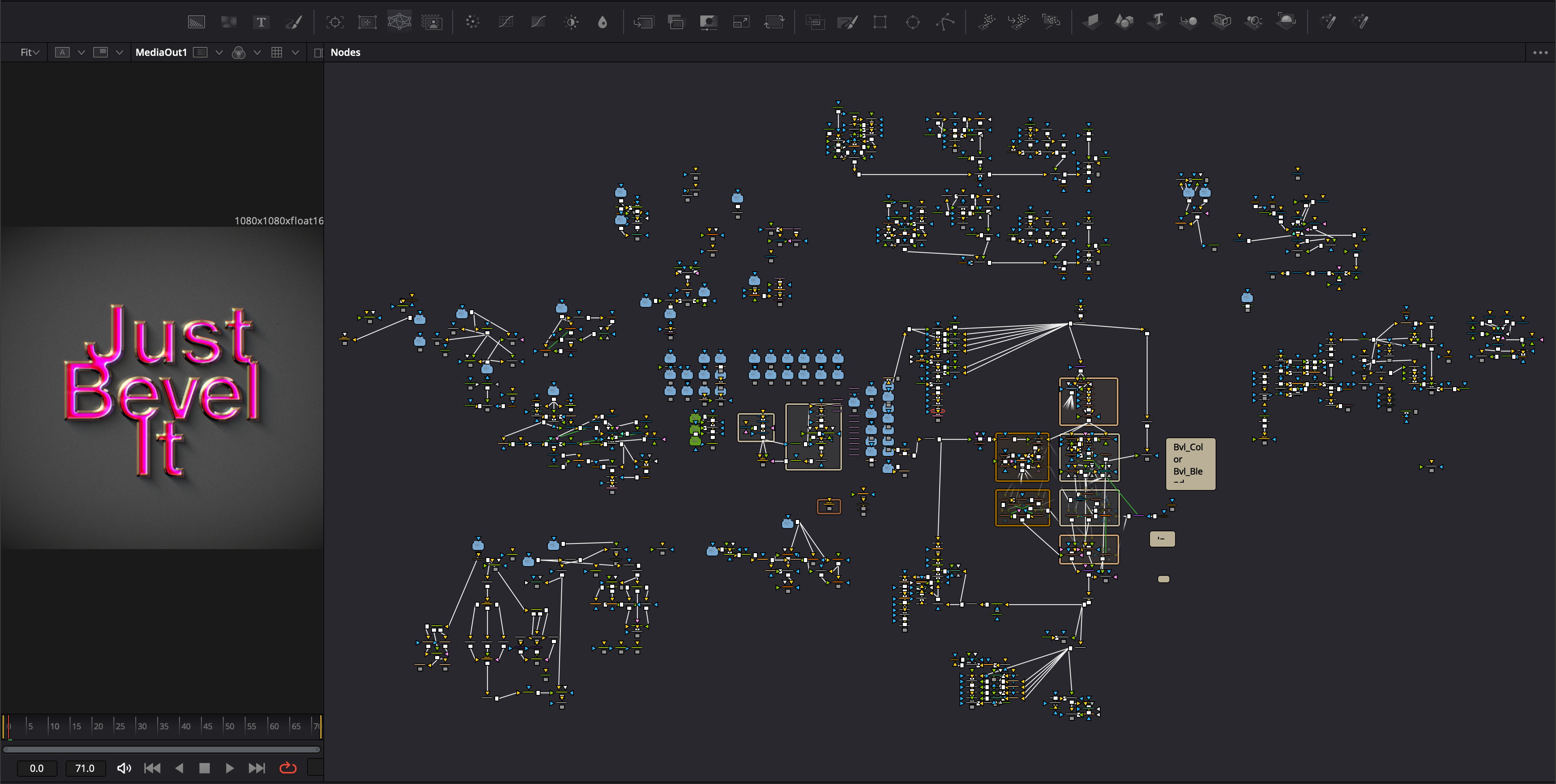Add a Rectangle mask node

pyautogui.click(x=880, y=22)
